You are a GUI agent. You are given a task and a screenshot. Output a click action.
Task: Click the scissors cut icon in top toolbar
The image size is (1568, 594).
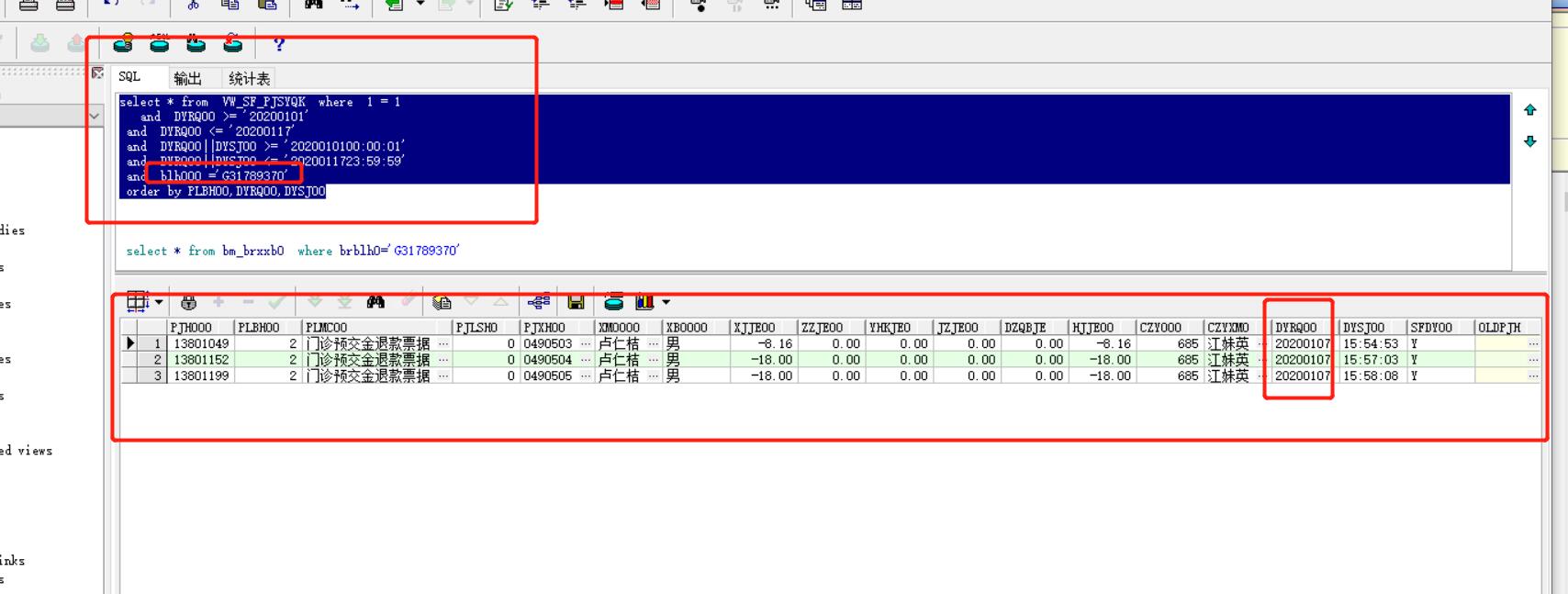(x=193, y=5)
